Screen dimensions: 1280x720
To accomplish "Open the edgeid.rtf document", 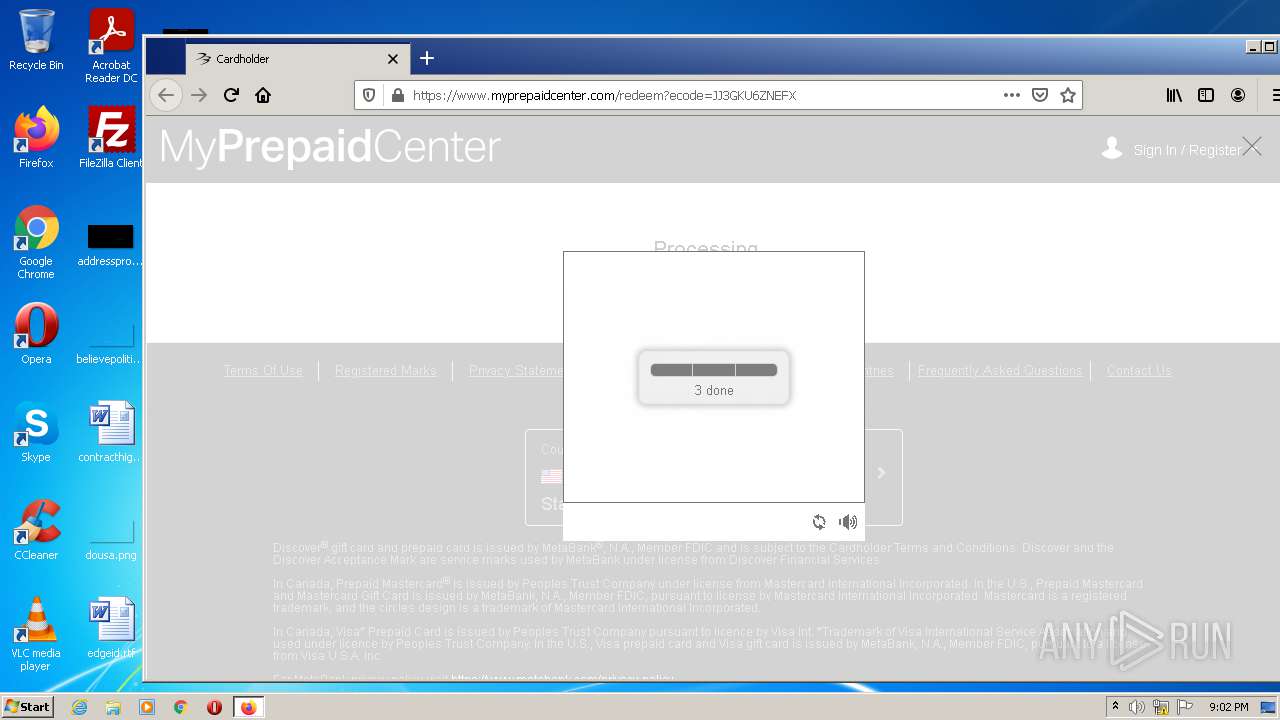I will [x=111, y=628].
